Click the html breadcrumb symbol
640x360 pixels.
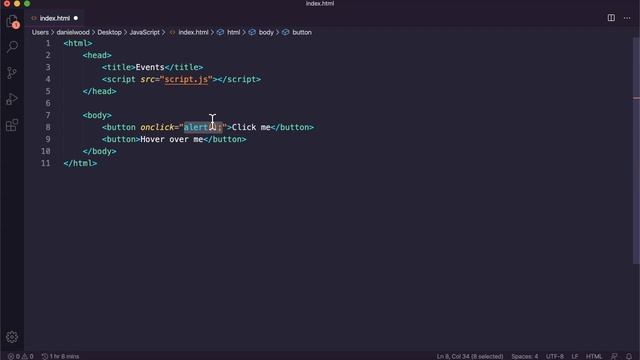233,32
